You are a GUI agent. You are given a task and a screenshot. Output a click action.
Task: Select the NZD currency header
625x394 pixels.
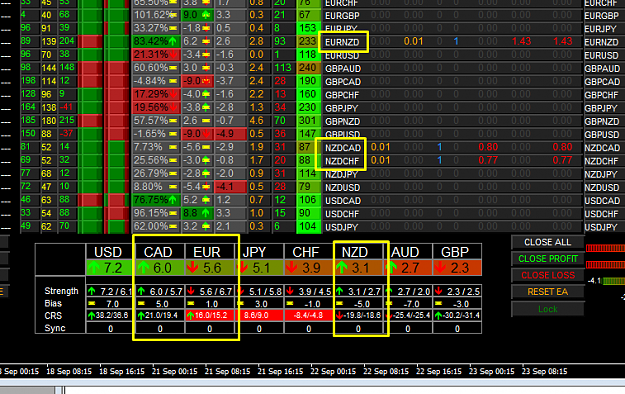click(x=355, y=252)
